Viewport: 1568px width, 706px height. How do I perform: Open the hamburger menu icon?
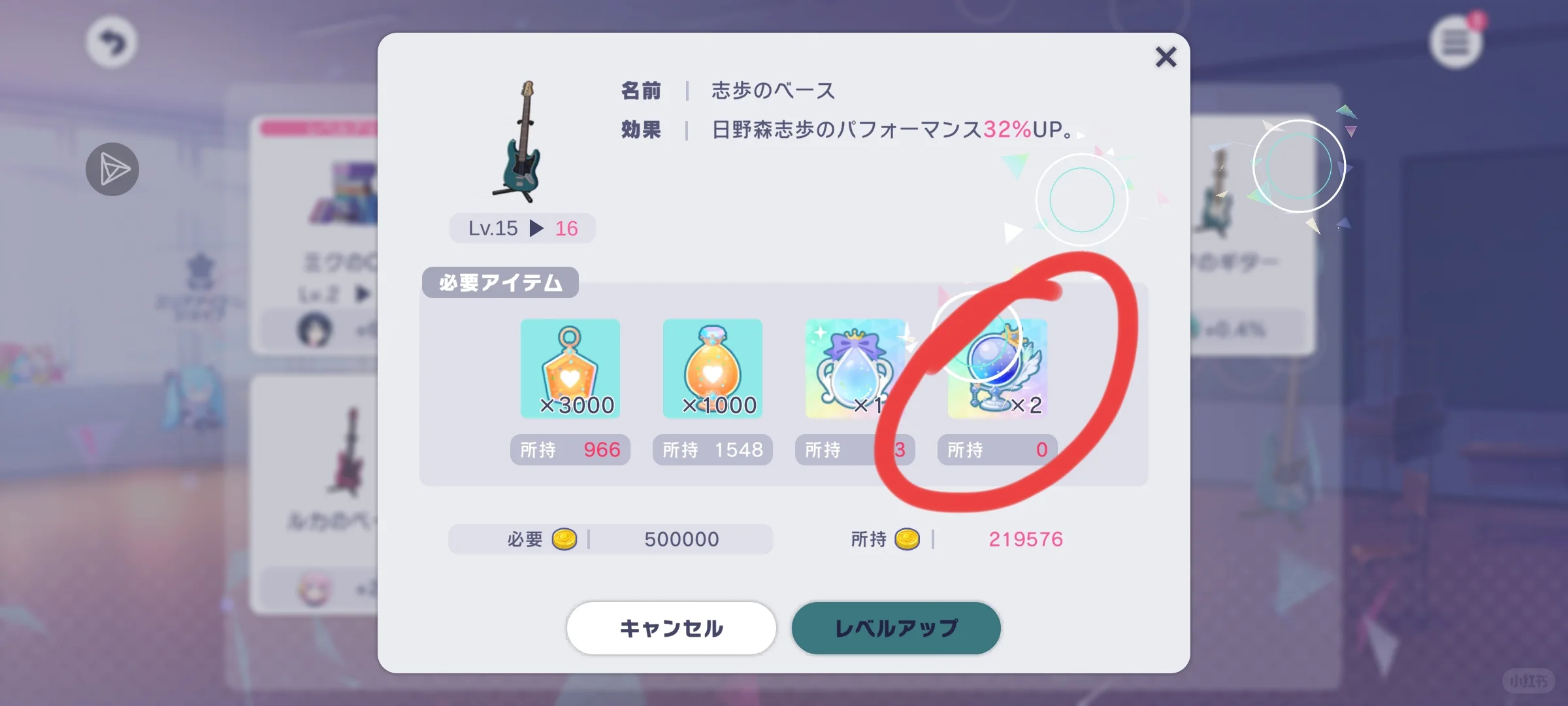point(1456,42)
